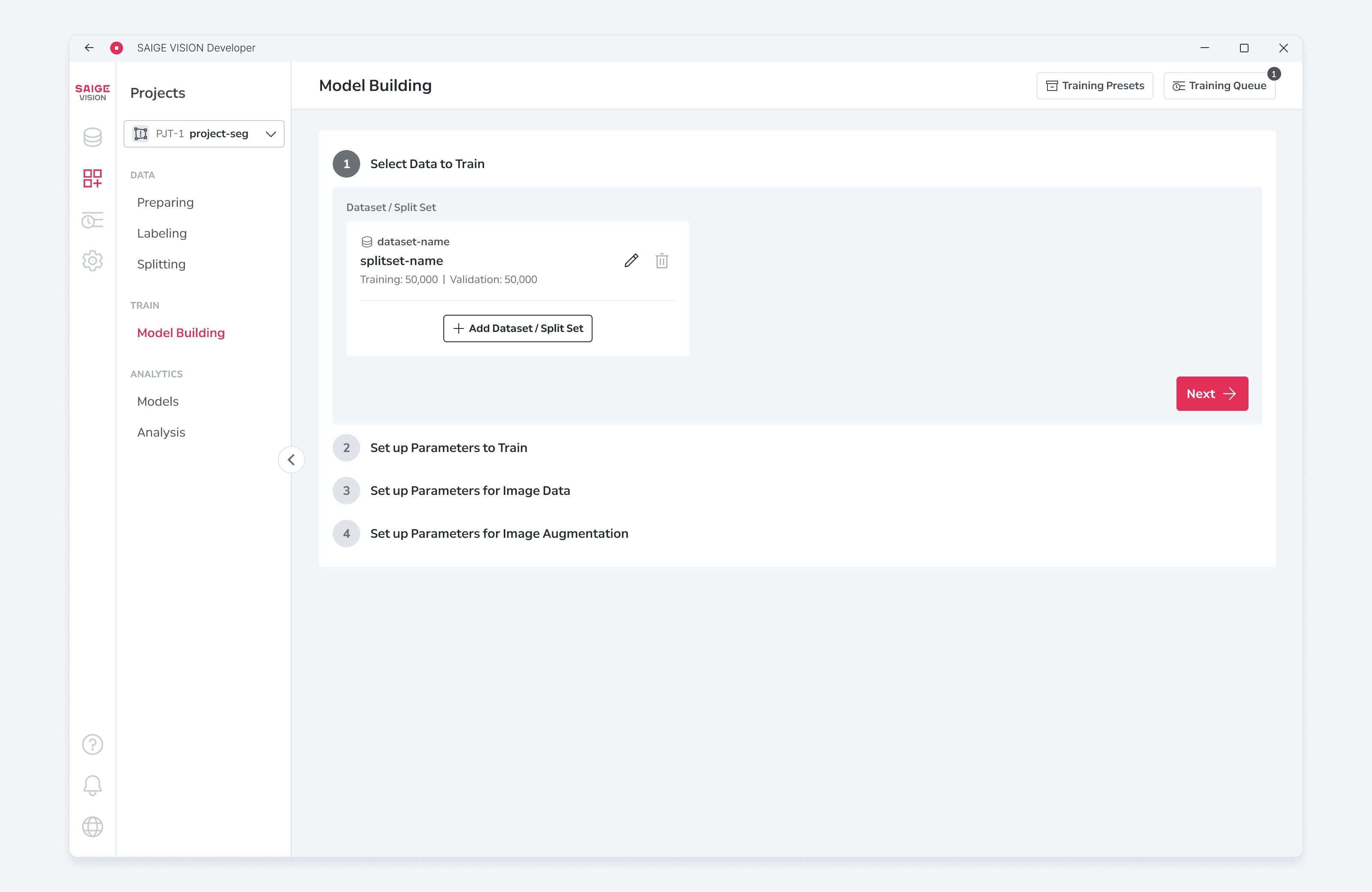Edit splitset-name with the pencil icon
Image resolution: width=1372 pixels, height=892 pixels.
coord(631,261)
